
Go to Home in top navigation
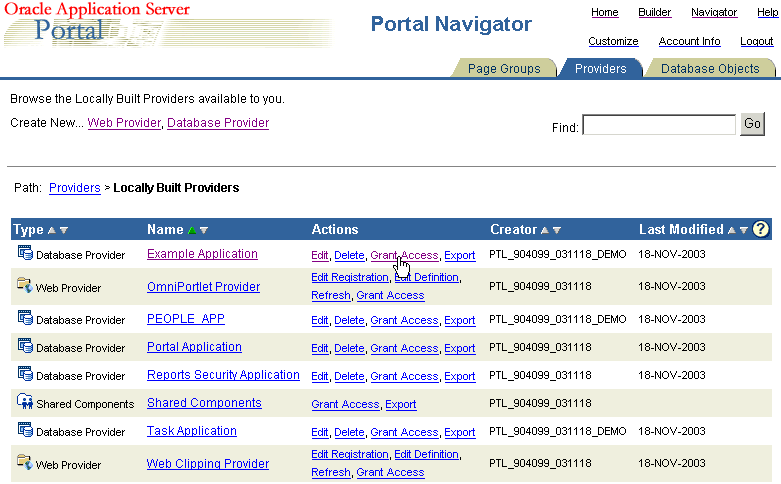coord(605,12)
